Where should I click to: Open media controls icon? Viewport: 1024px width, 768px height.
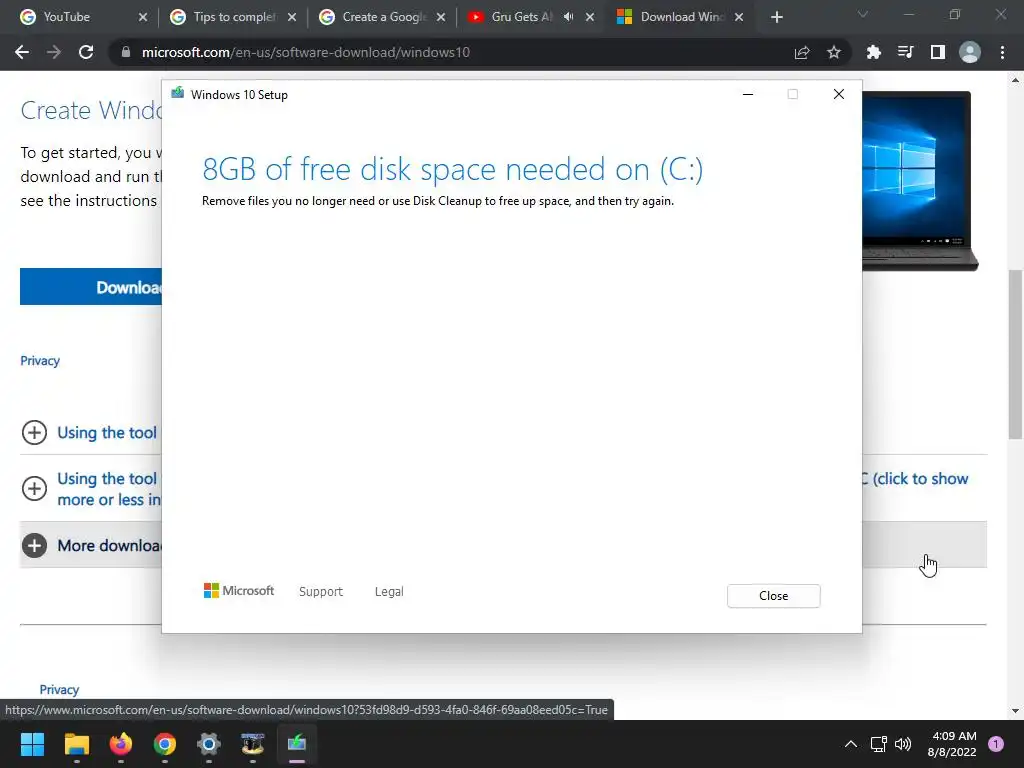coord(905,52)
